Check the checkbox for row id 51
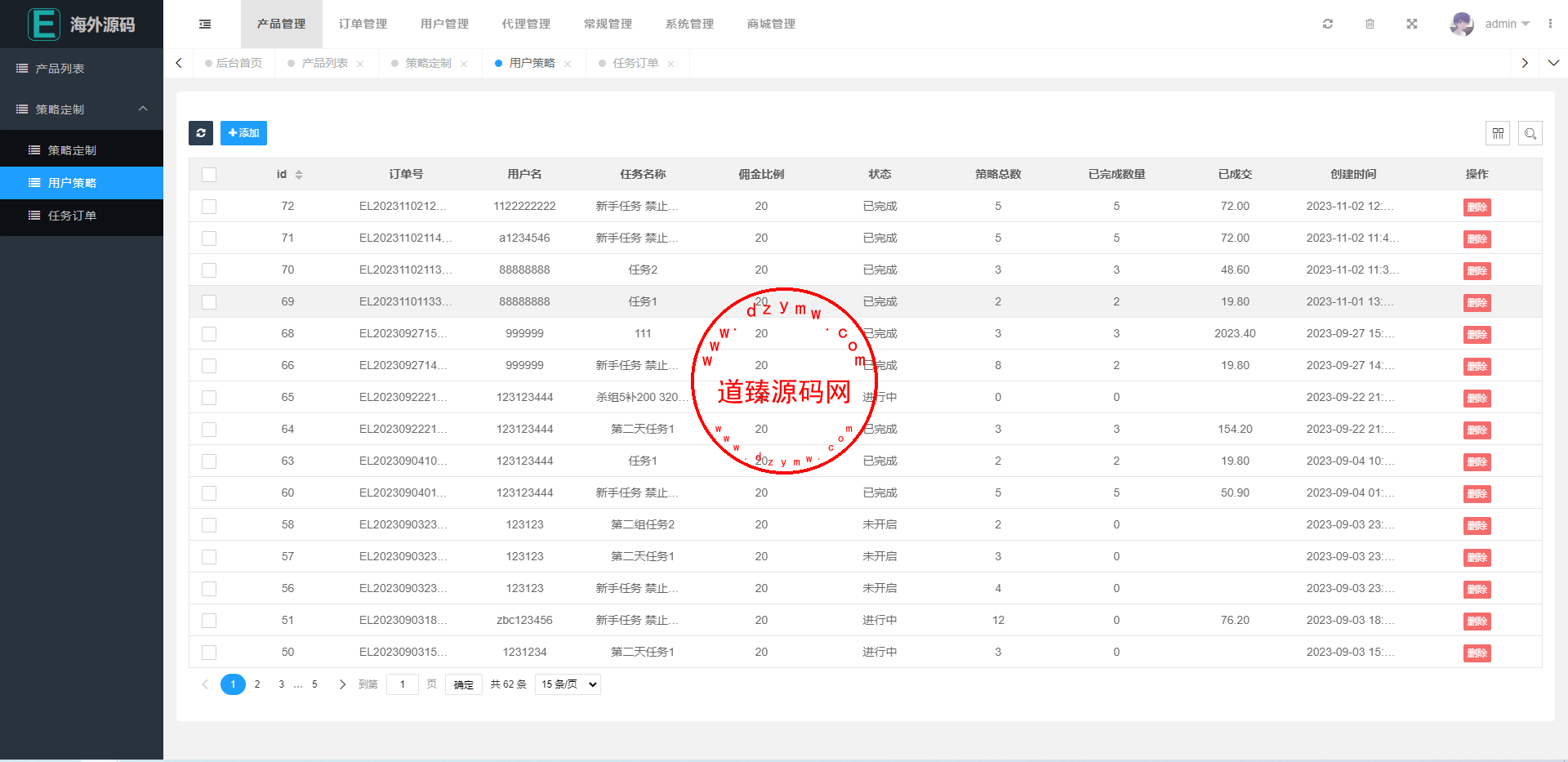Screen dimensions: 1568x762 coord(209,621)
